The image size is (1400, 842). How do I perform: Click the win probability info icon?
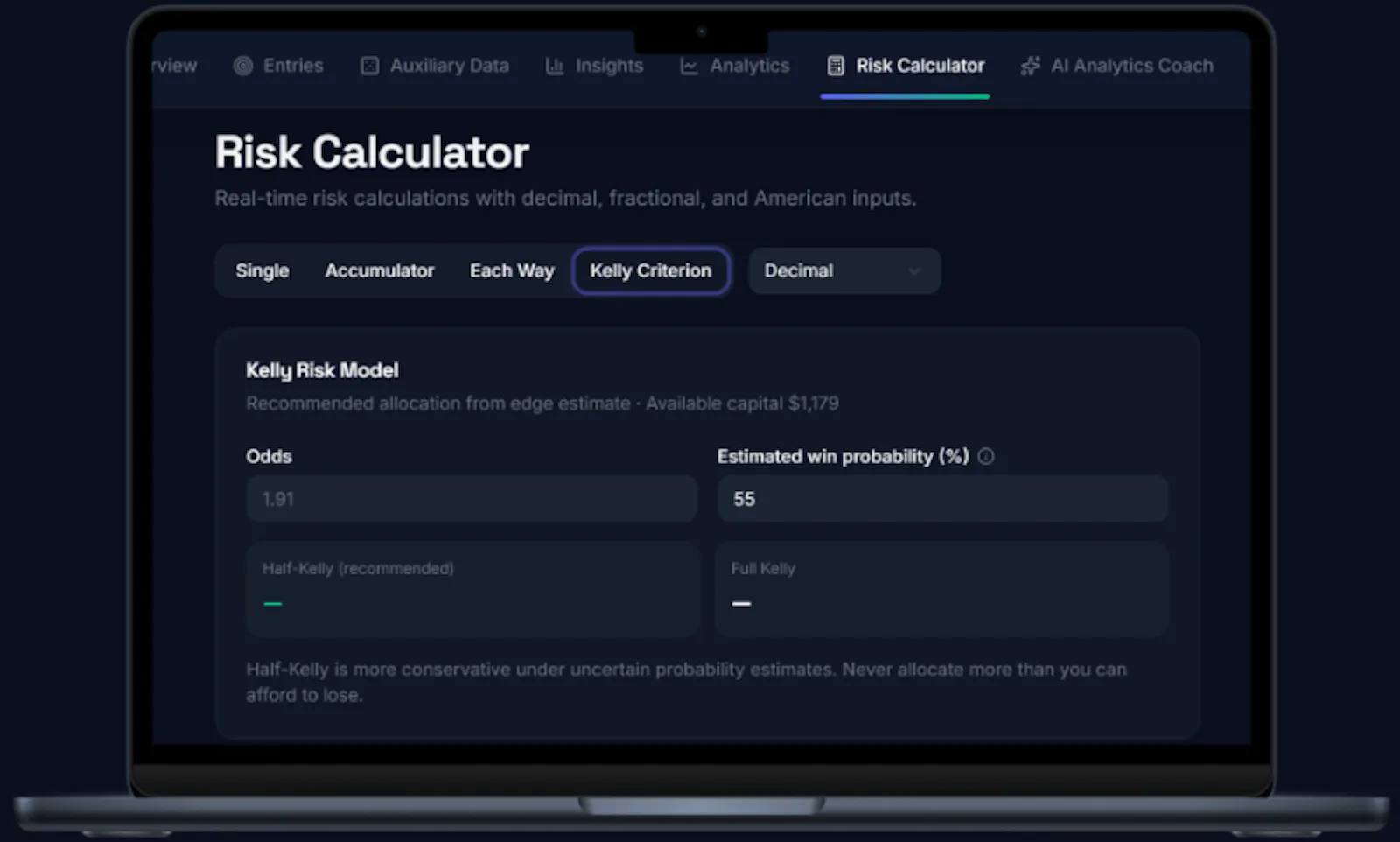(986, 456)
